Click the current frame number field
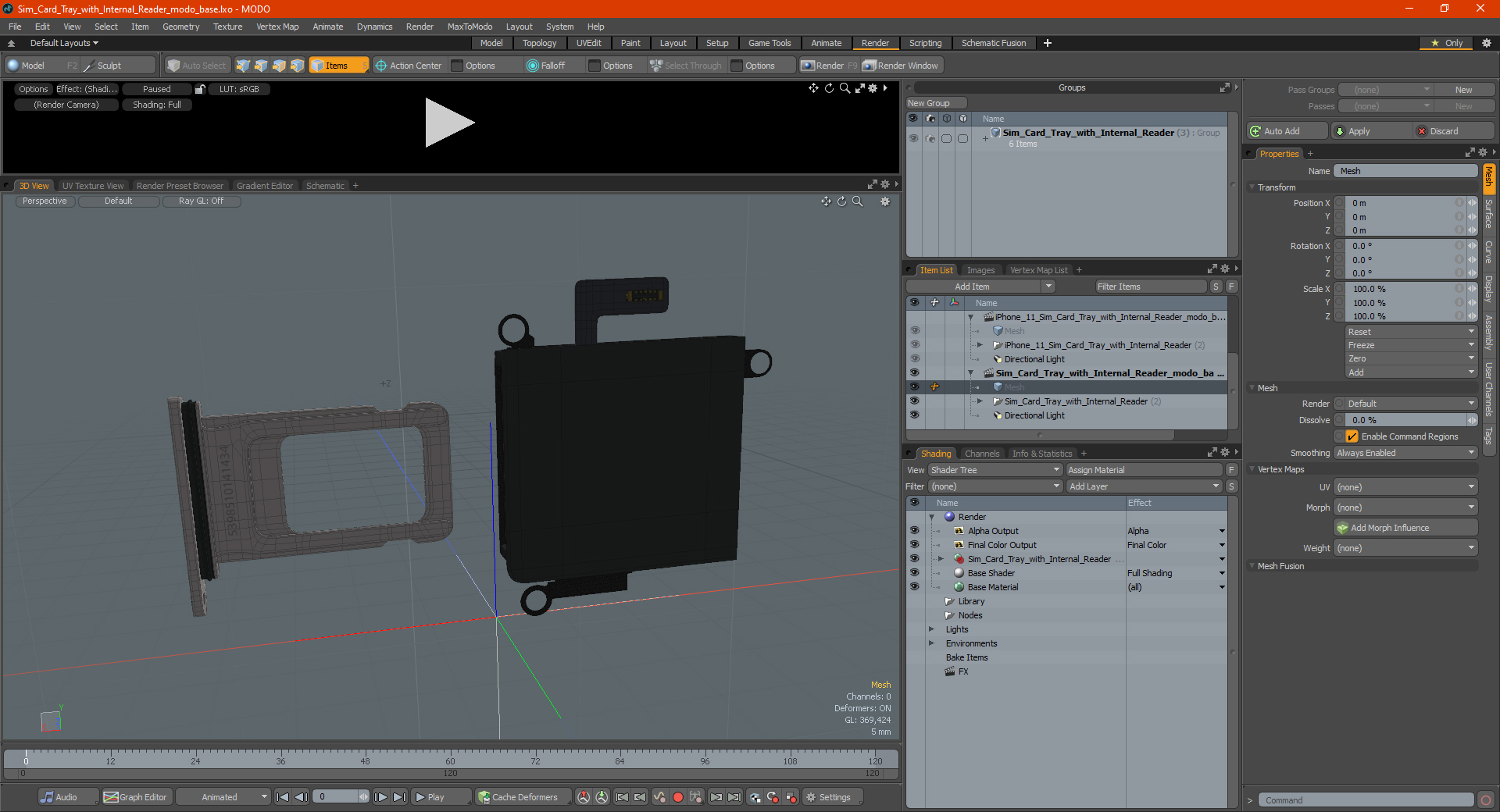 point(336,797)
